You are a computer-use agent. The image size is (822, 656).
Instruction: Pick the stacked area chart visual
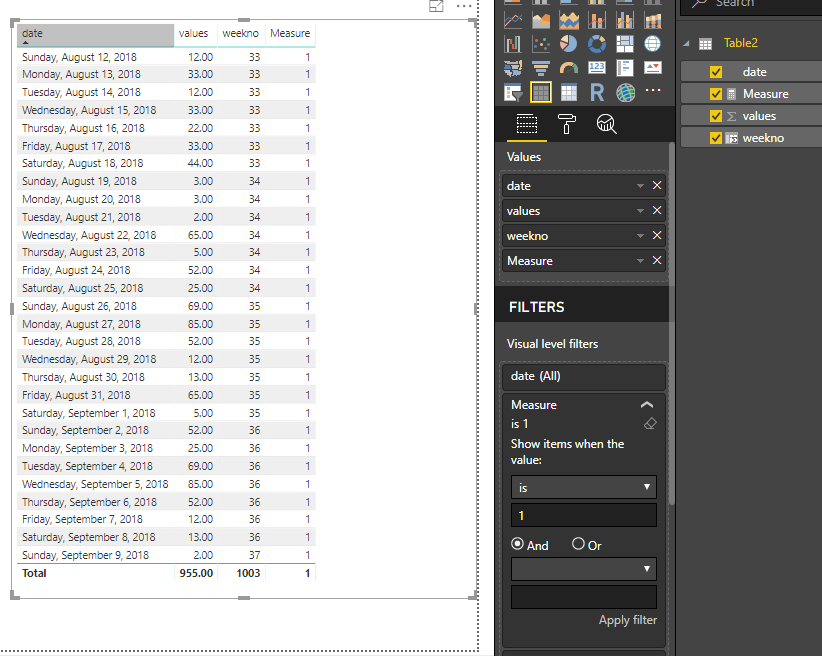click(x=569, y=21)
